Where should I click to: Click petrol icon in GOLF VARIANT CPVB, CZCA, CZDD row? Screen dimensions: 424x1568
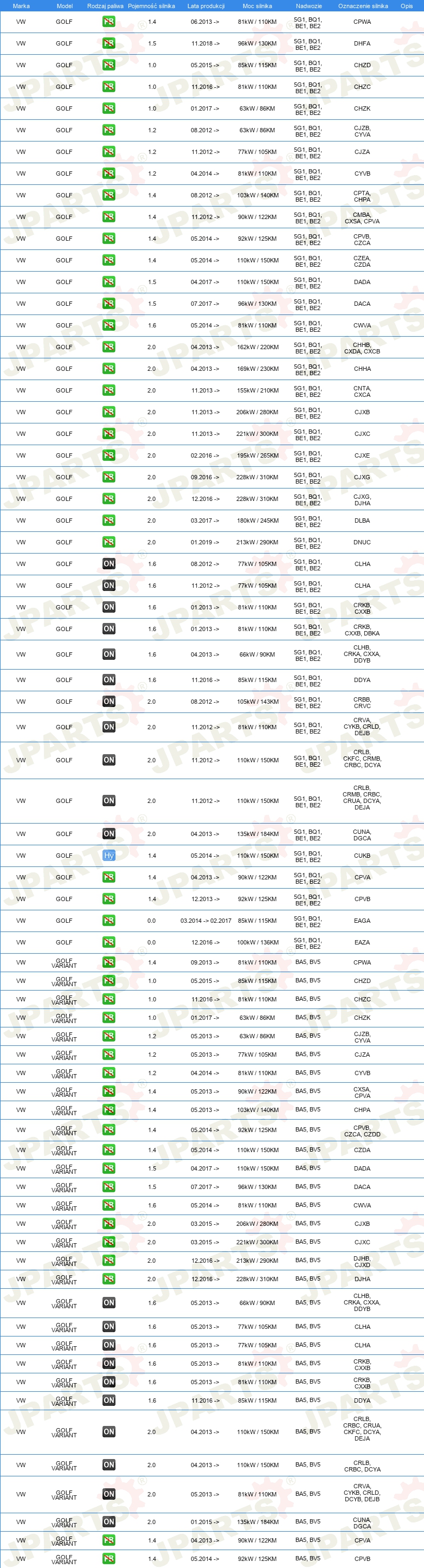coord(109,1130)
